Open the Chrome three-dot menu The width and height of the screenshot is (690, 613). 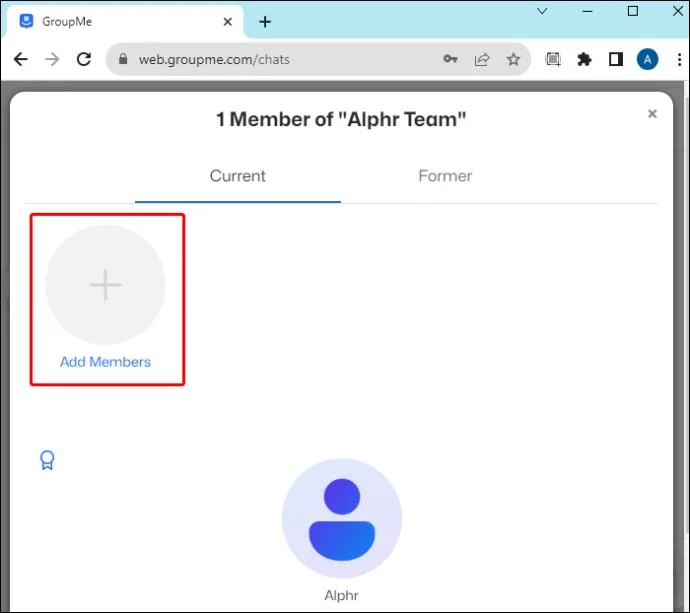679,59
